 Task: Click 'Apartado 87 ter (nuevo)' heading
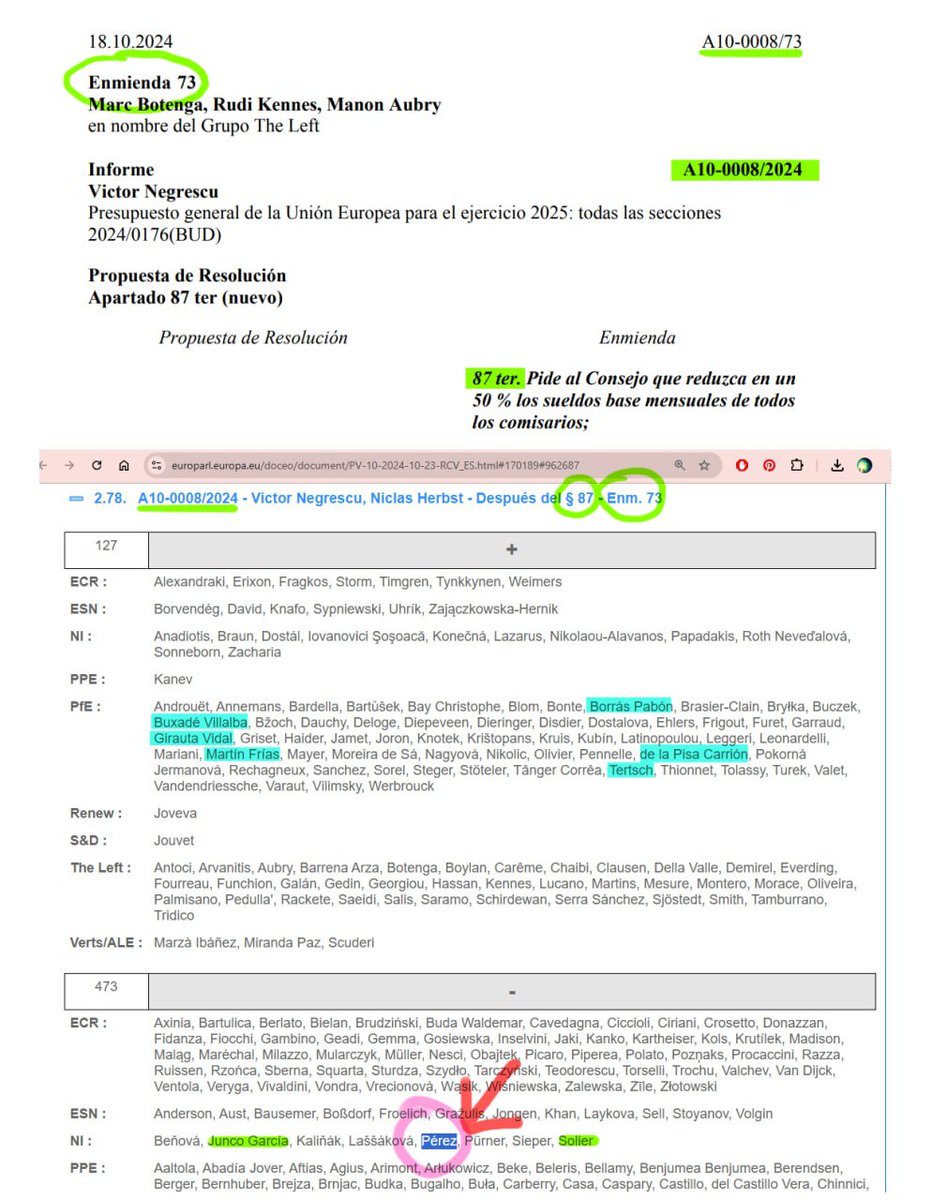pyautogui.click(x=185, y=297)
